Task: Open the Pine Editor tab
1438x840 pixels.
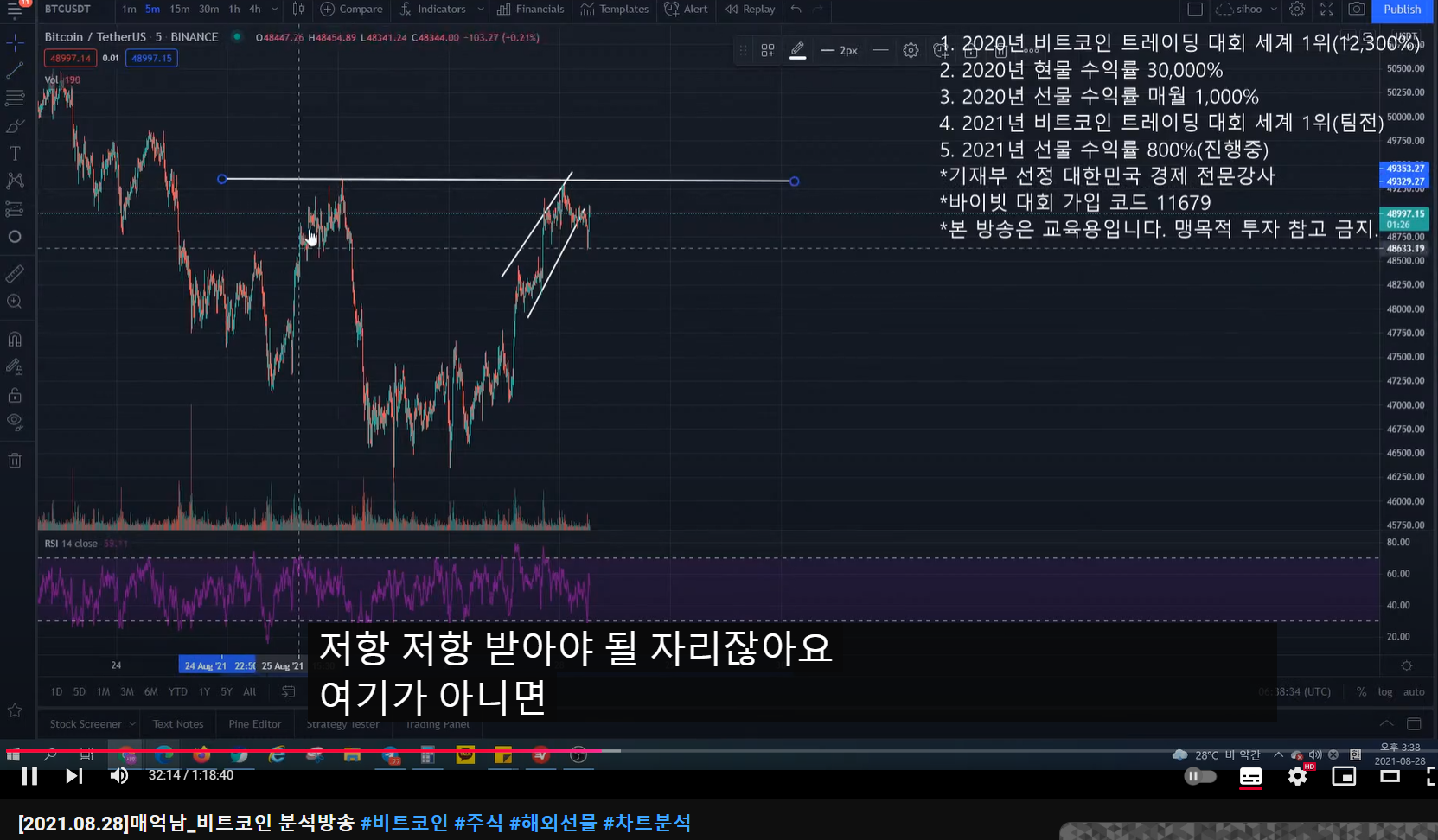Action: coord(255,724)
